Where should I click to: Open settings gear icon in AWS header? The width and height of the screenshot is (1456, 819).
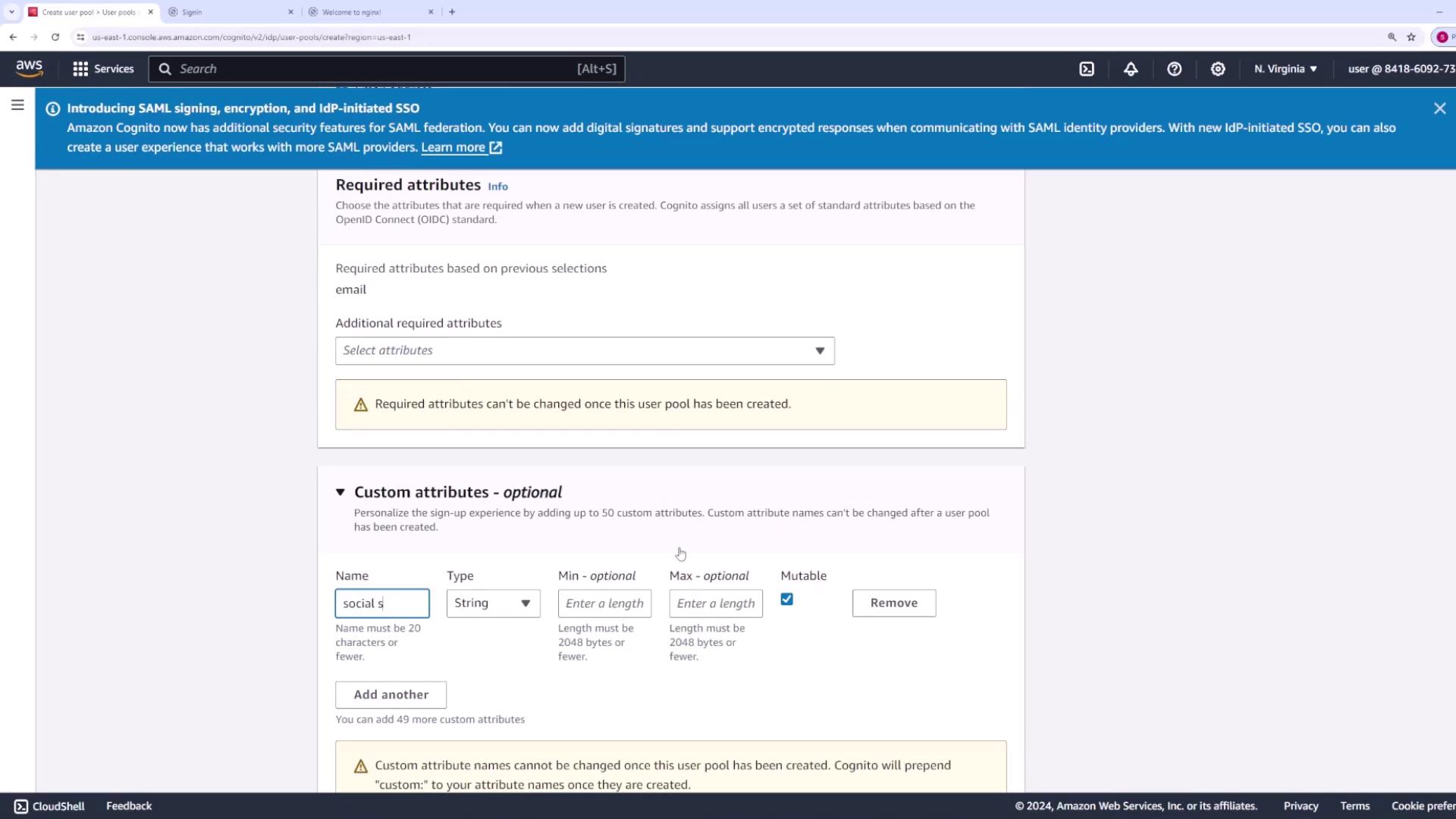pos(1218,69)
